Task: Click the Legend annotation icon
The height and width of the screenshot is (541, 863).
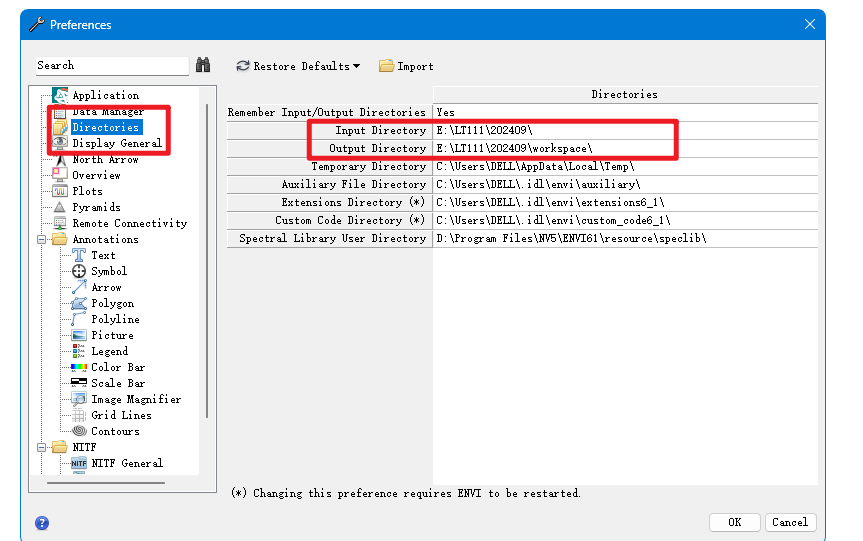Action: click(x=79, y=351)
